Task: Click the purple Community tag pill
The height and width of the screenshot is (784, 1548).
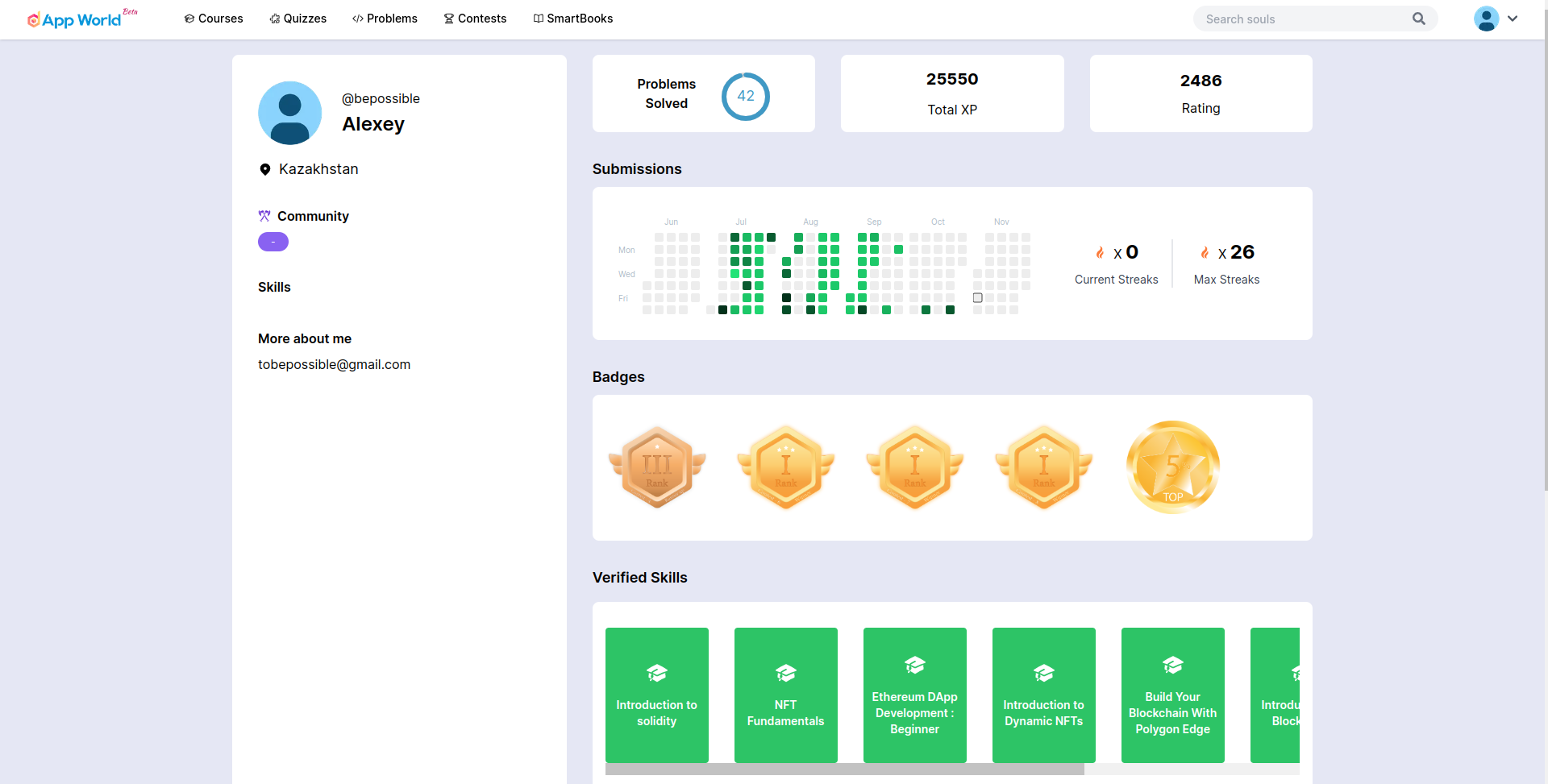Action: [x=273, y=242]
